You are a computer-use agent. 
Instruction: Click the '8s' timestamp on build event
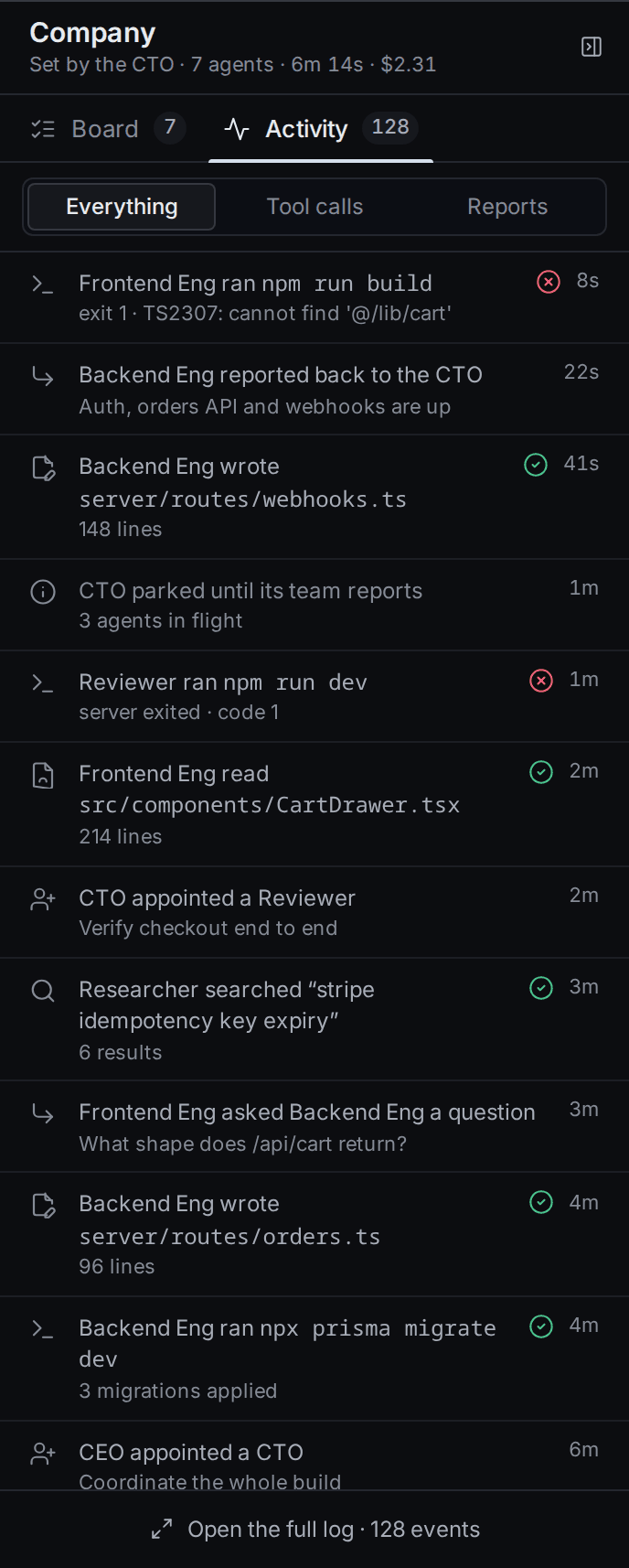click(588, 281)
